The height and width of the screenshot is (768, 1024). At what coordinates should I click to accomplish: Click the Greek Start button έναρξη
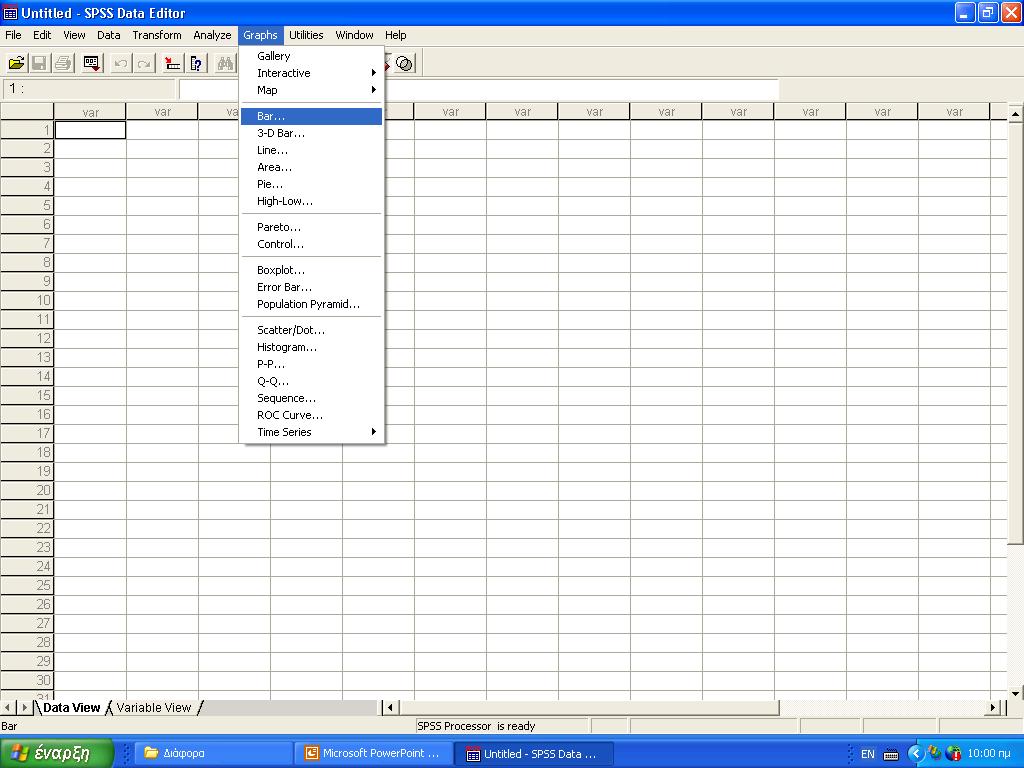tap(56, 754)
